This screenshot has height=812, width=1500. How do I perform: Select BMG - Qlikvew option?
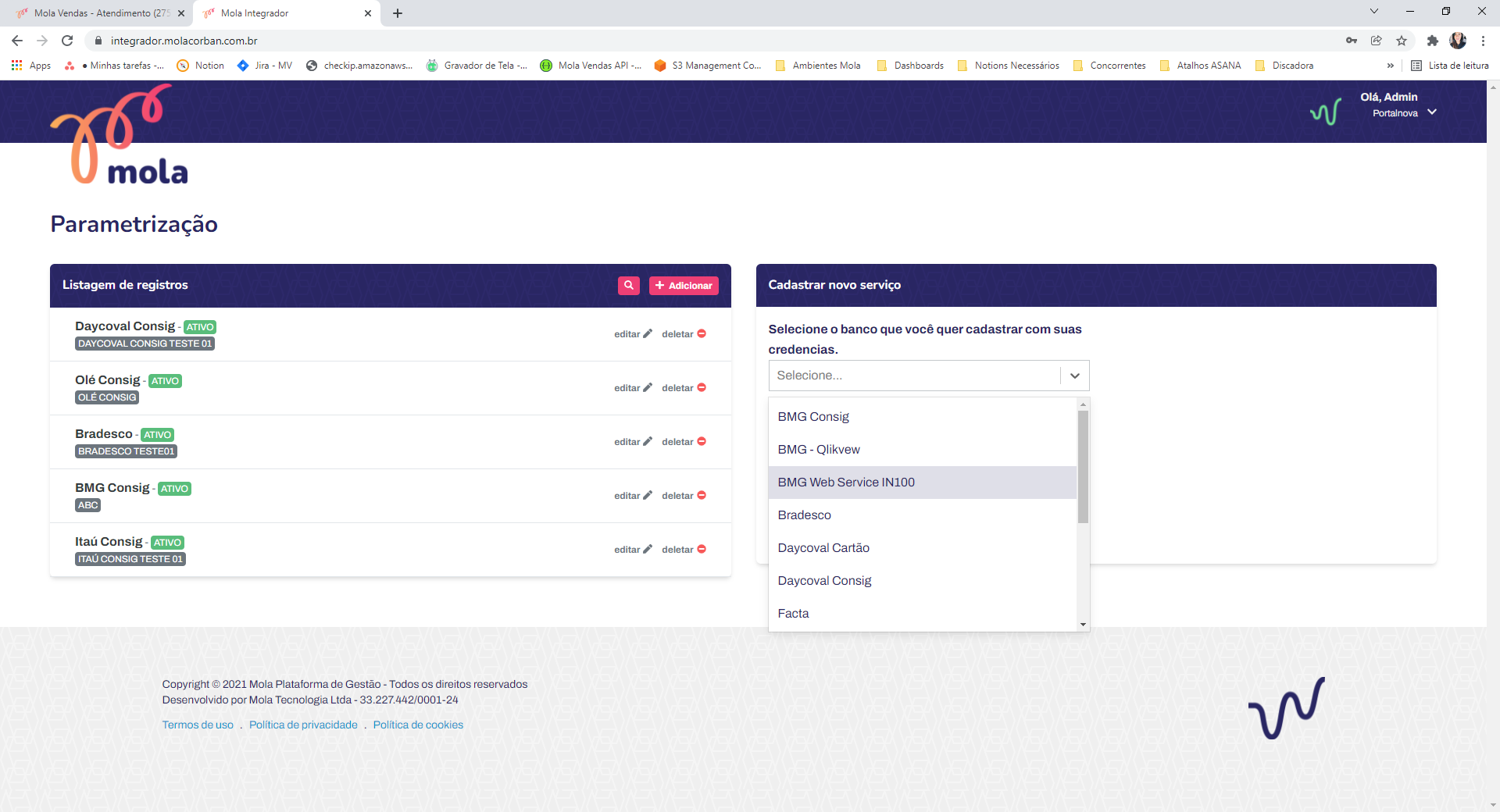pyautogui.click(x=922, y=450)
